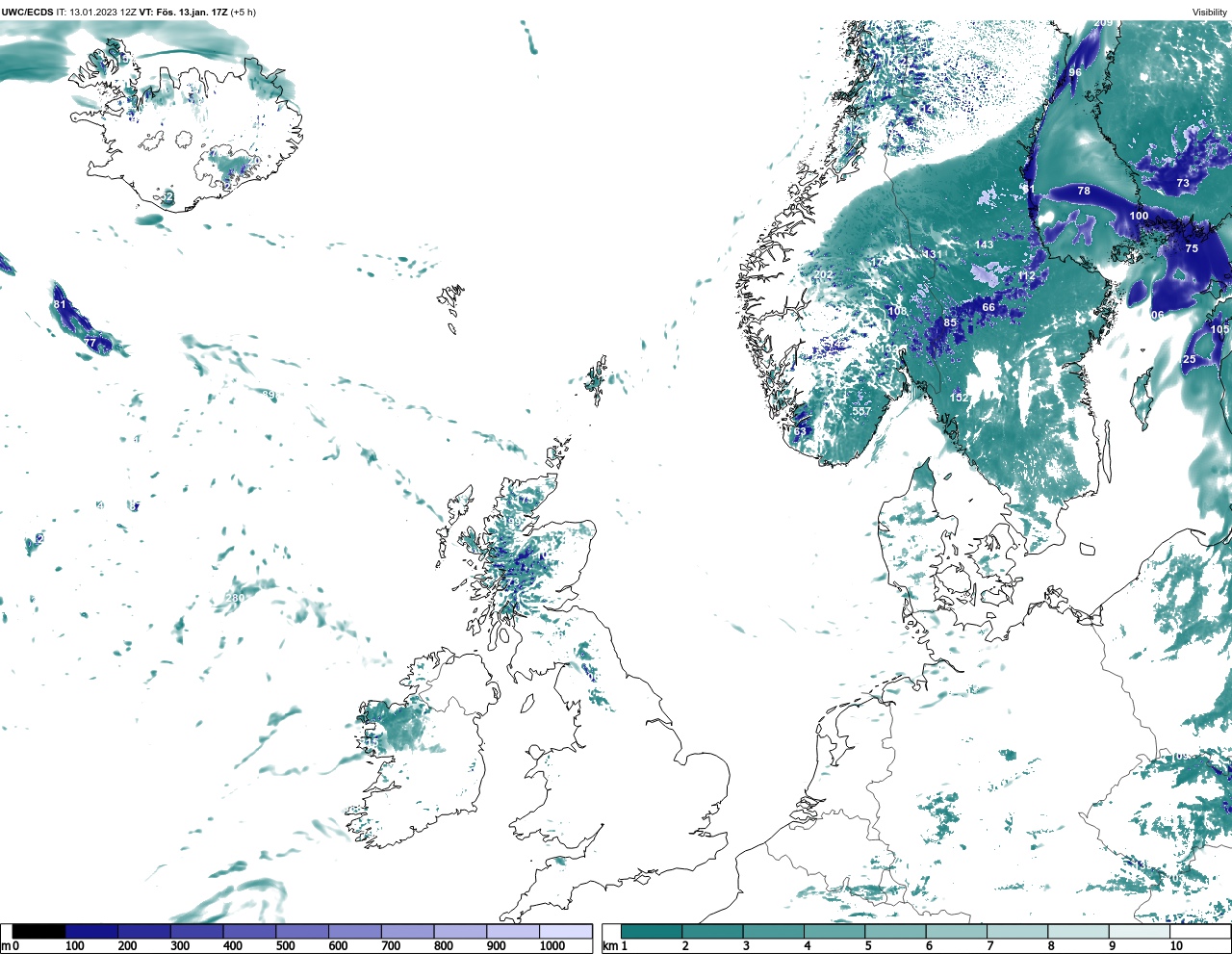
Task: Click the '202' visibility value on map
Action: click(824, 274)
